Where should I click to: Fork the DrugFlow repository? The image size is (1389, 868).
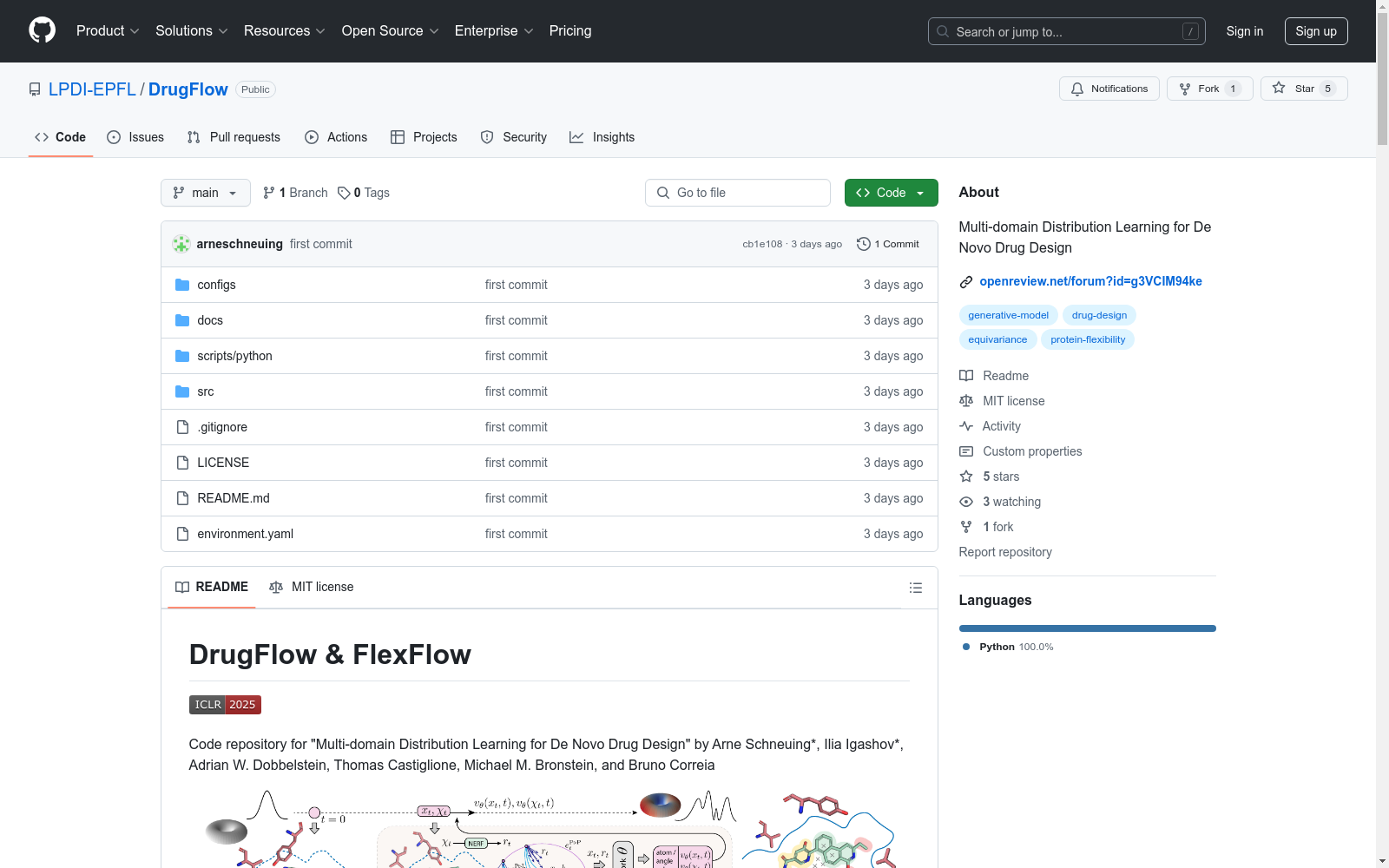point(1209,89)
